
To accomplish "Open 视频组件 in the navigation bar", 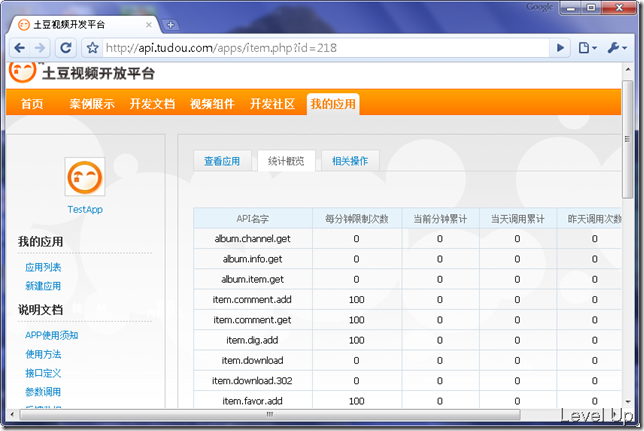I will [x=212, y=104].
